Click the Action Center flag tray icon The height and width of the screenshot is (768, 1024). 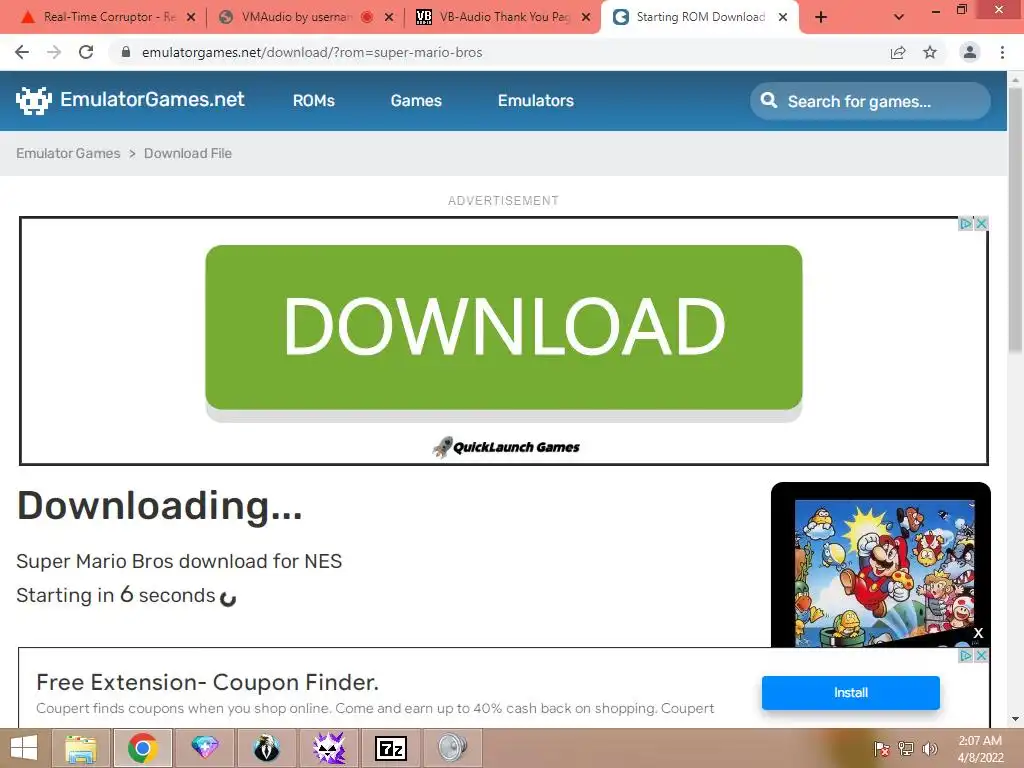881,748
